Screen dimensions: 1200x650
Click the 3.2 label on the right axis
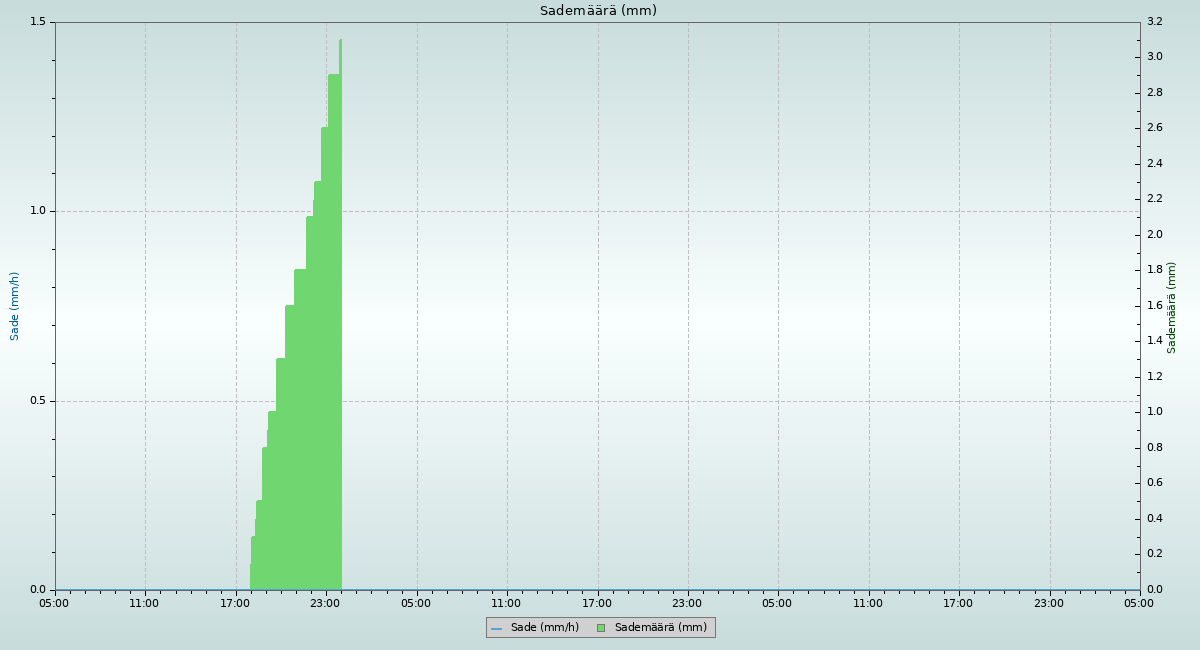click(x=1154, y=22)
